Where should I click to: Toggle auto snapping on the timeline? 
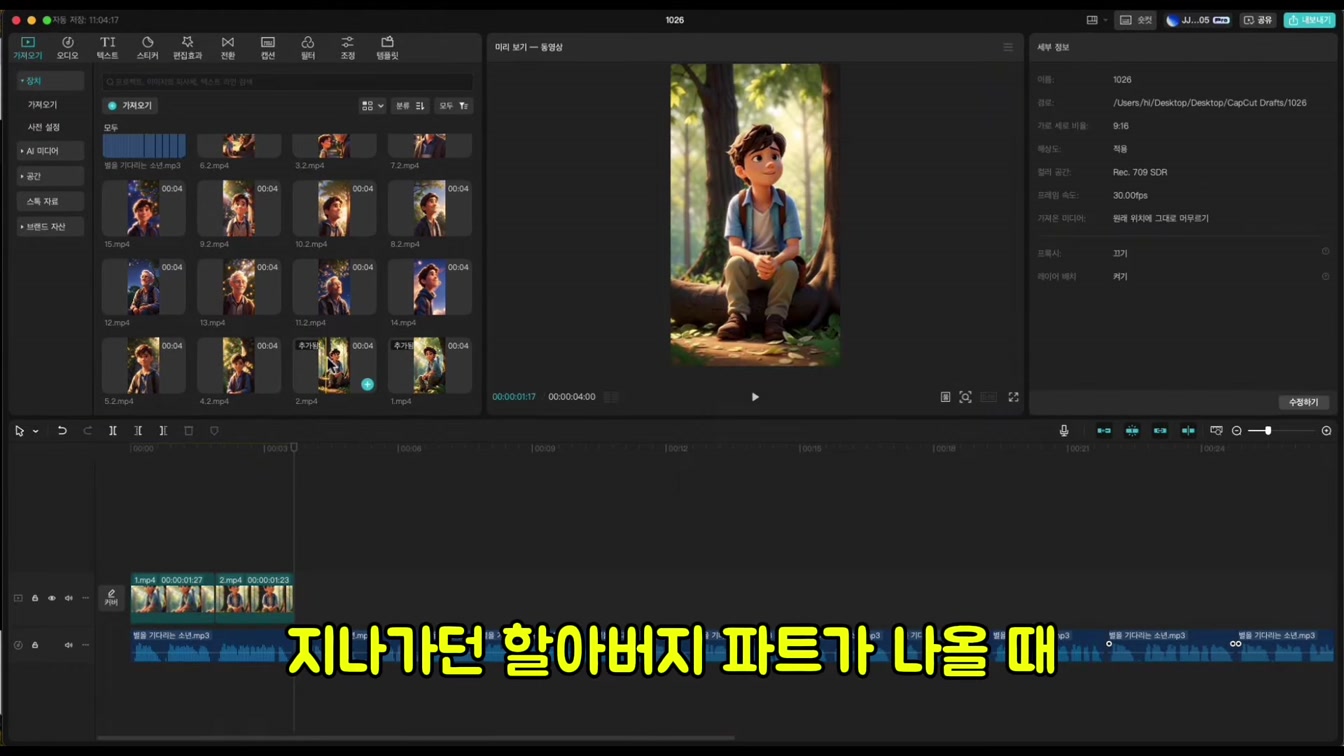(x=1132, y=431)
